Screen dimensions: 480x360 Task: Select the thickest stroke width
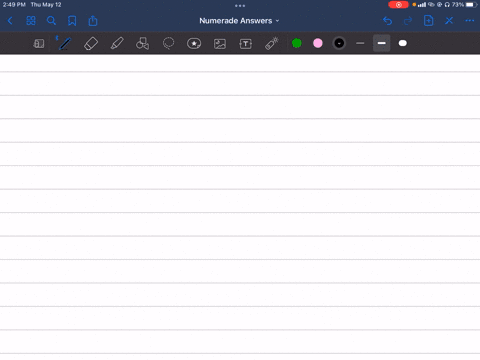(x=403, y=43)
